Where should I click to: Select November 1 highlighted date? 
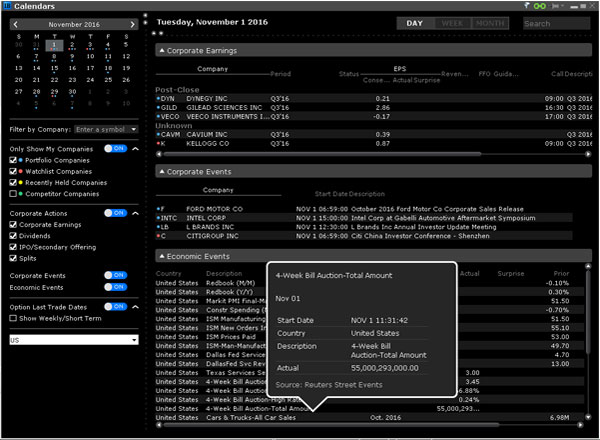point(54,45)
